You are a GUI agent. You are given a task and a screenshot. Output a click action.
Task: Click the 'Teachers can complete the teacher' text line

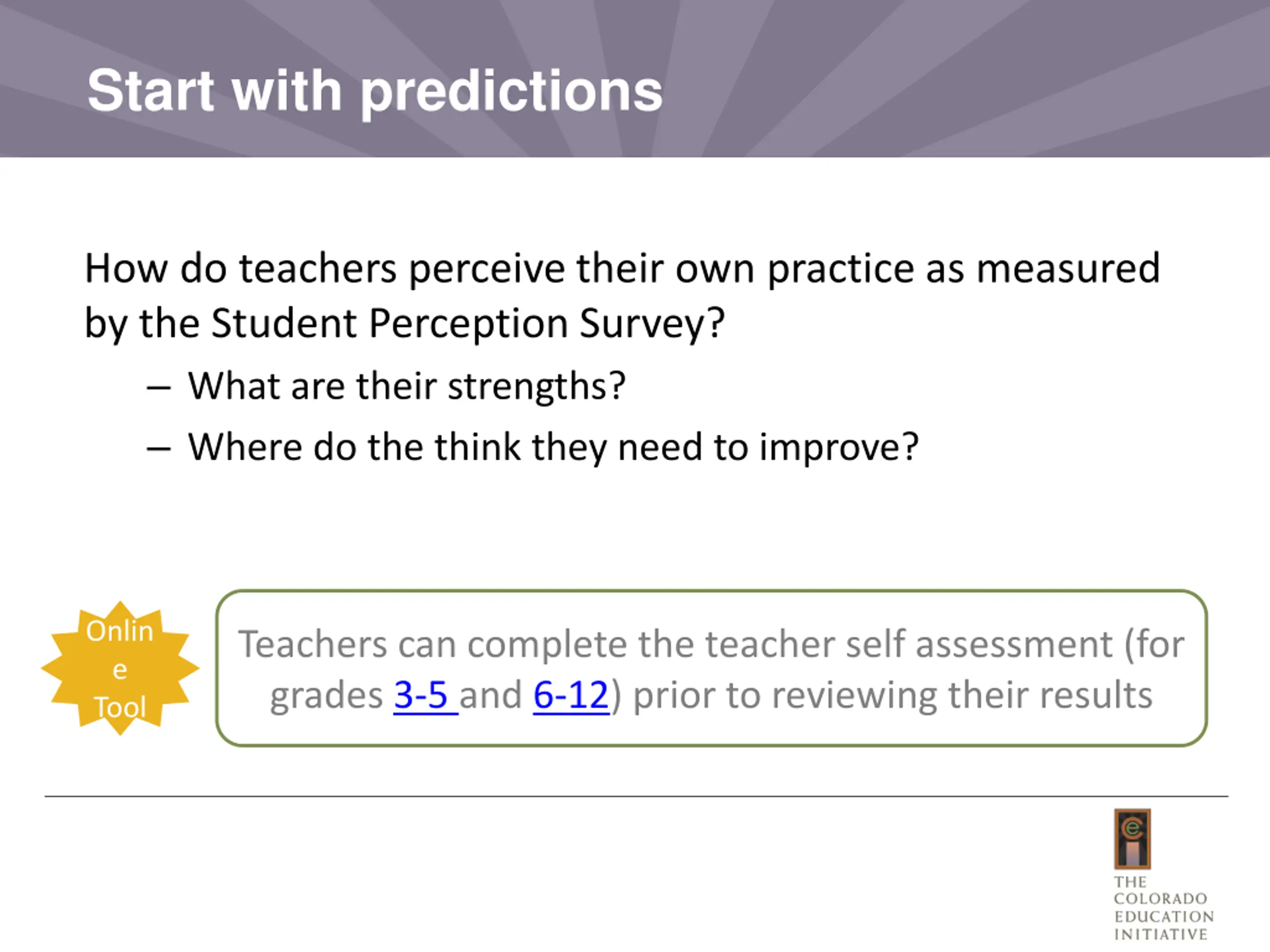[x=711, y=644]
